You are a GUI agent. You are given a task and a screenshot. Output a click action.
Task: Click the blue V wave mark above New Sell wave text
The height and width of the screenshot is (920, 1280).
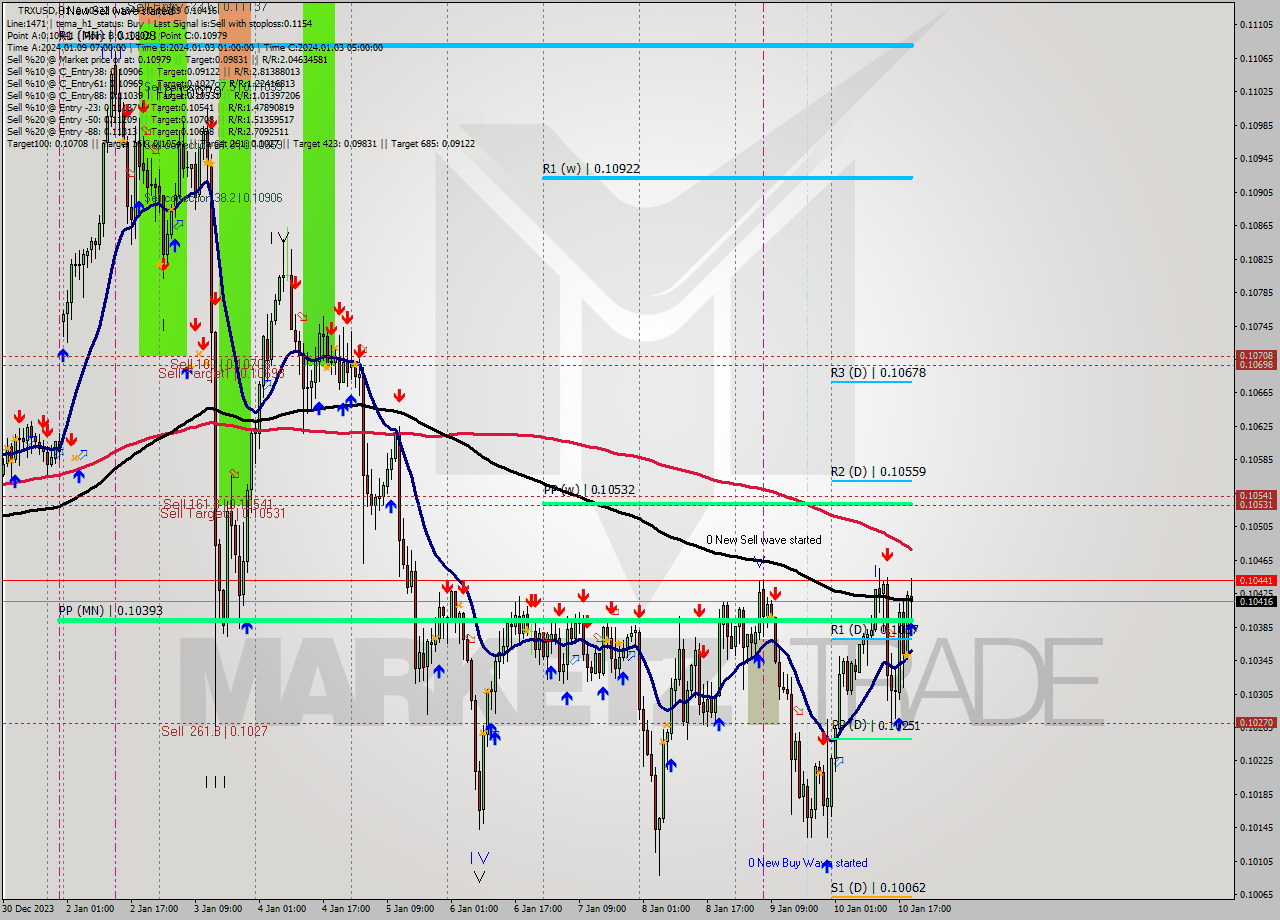[760, 563]
